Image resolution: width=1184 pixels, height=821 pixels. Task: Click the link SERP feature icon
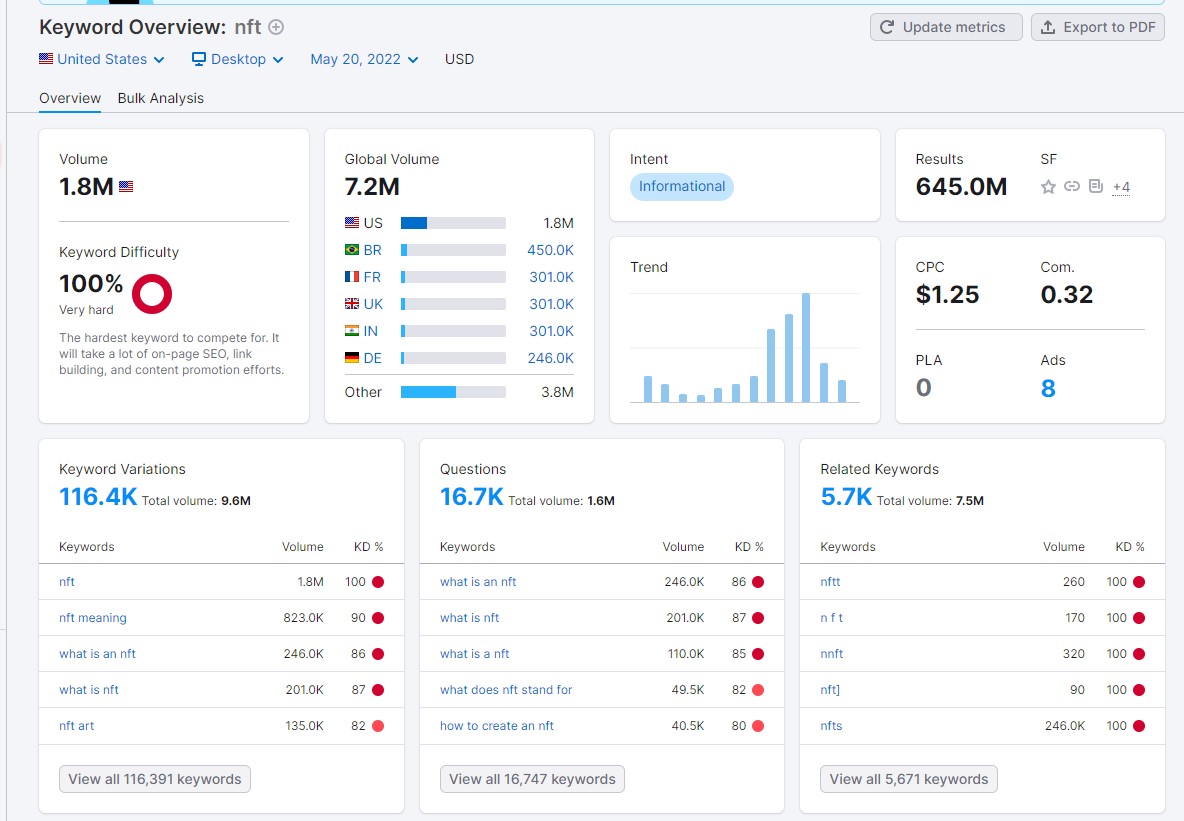[x=1072, y=186]
